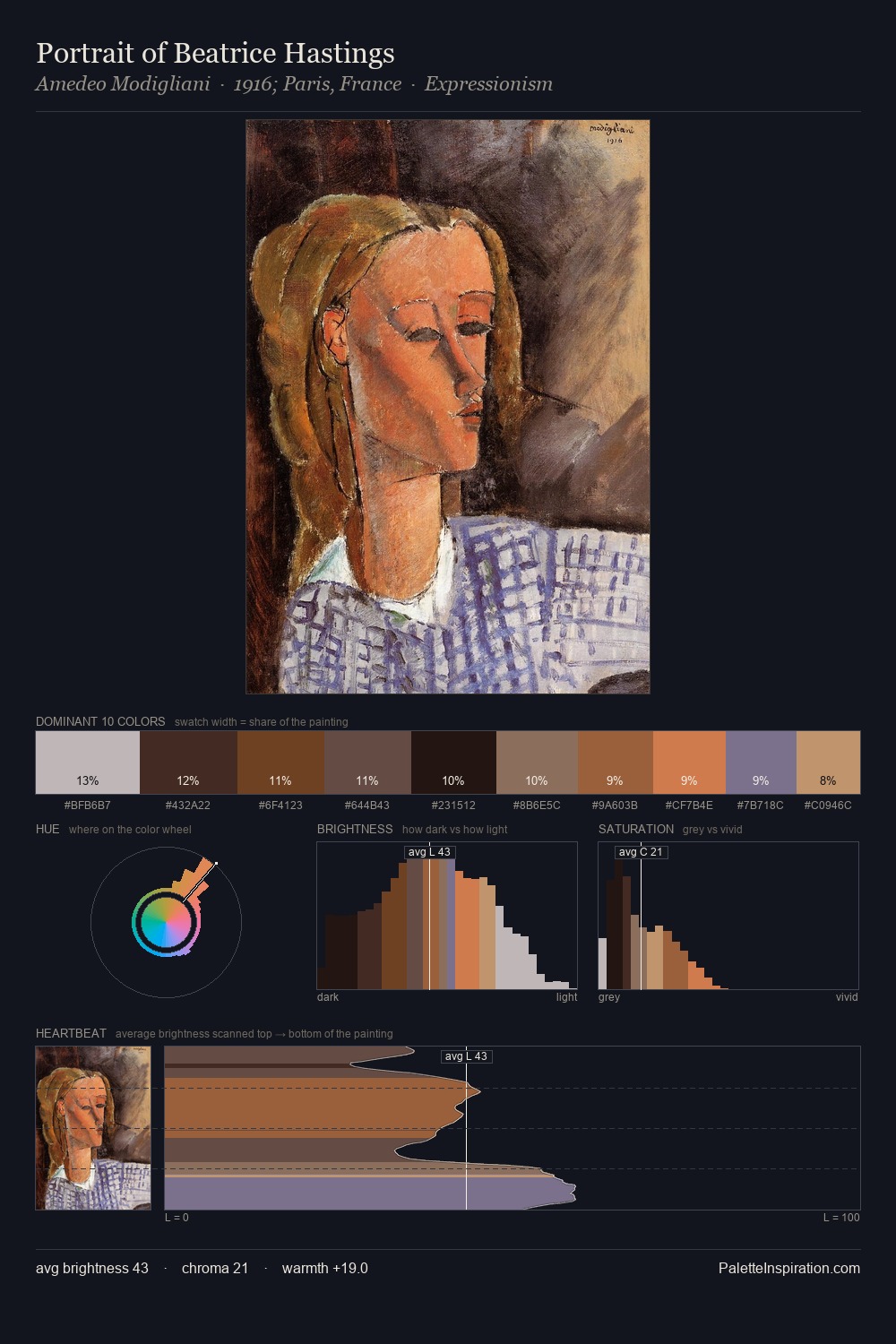Click the Expressionism style label
The height and width of the screenshot is (1344, 896).
point(488,84)
